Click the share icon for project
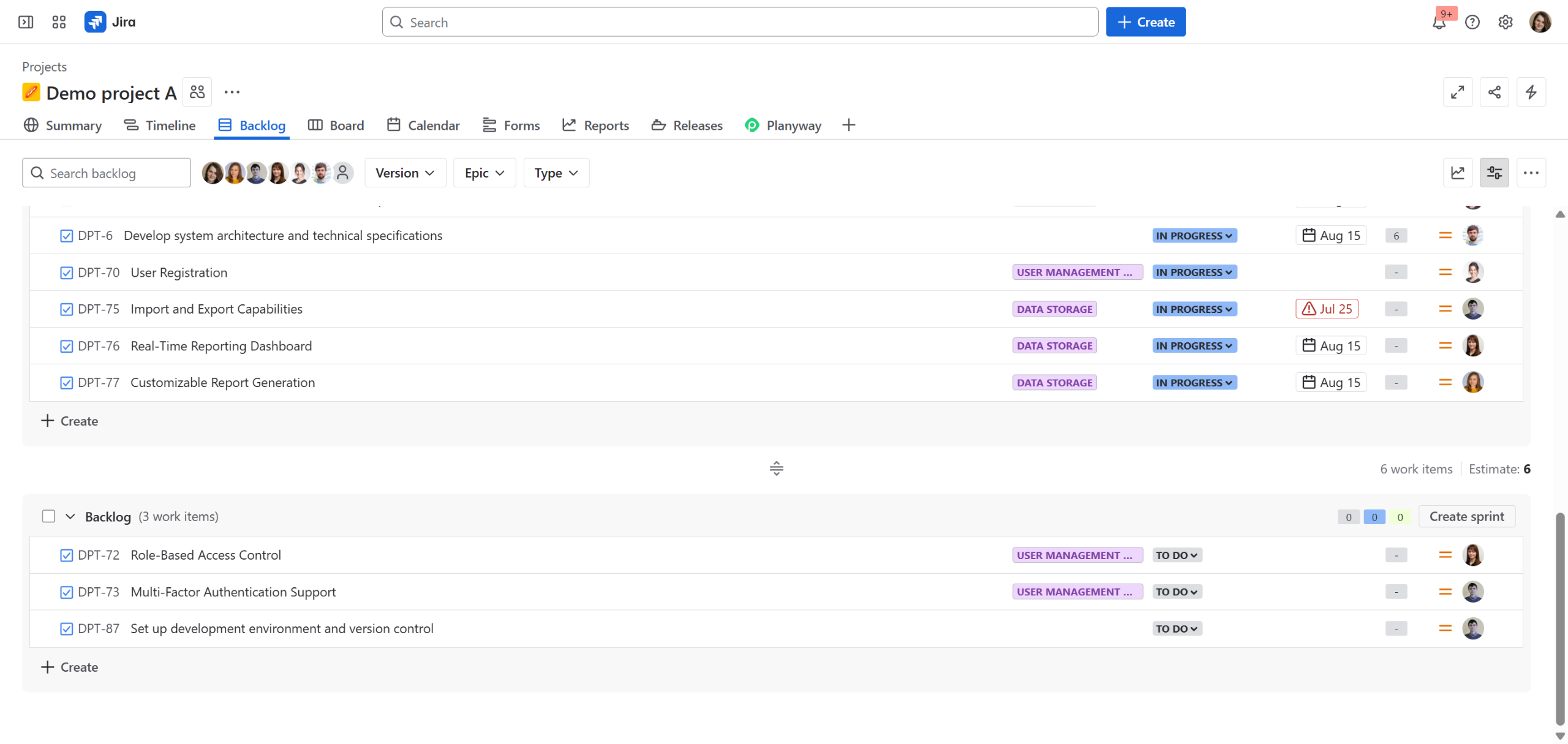 1494,92
